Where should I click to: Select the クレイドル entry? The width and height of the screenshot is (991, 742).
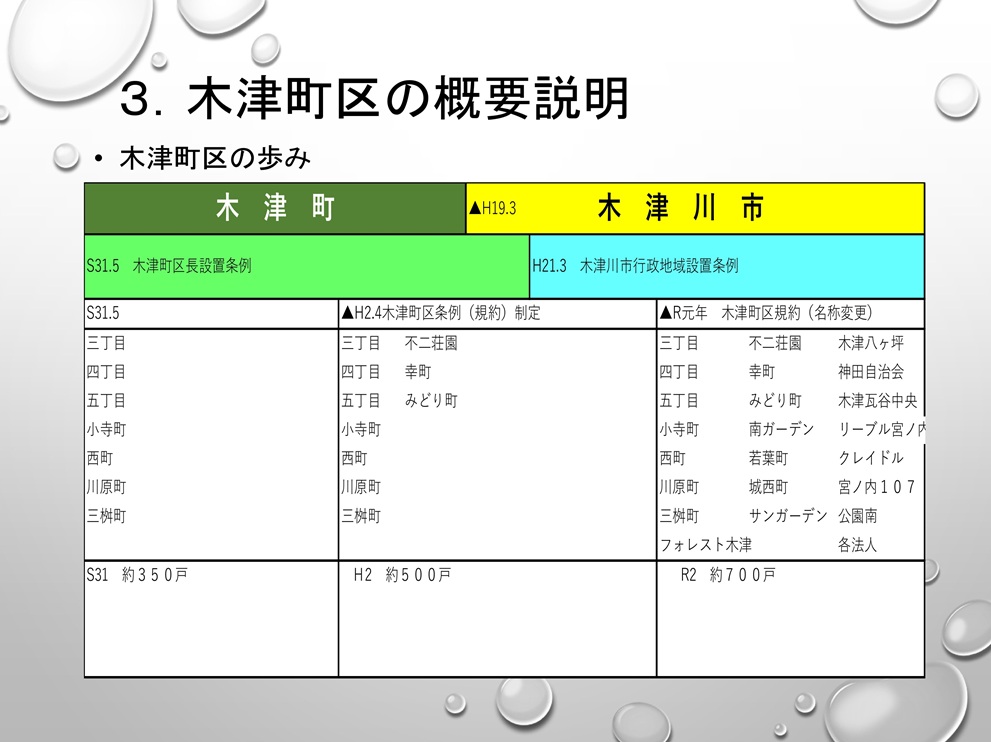pos(870,458)
